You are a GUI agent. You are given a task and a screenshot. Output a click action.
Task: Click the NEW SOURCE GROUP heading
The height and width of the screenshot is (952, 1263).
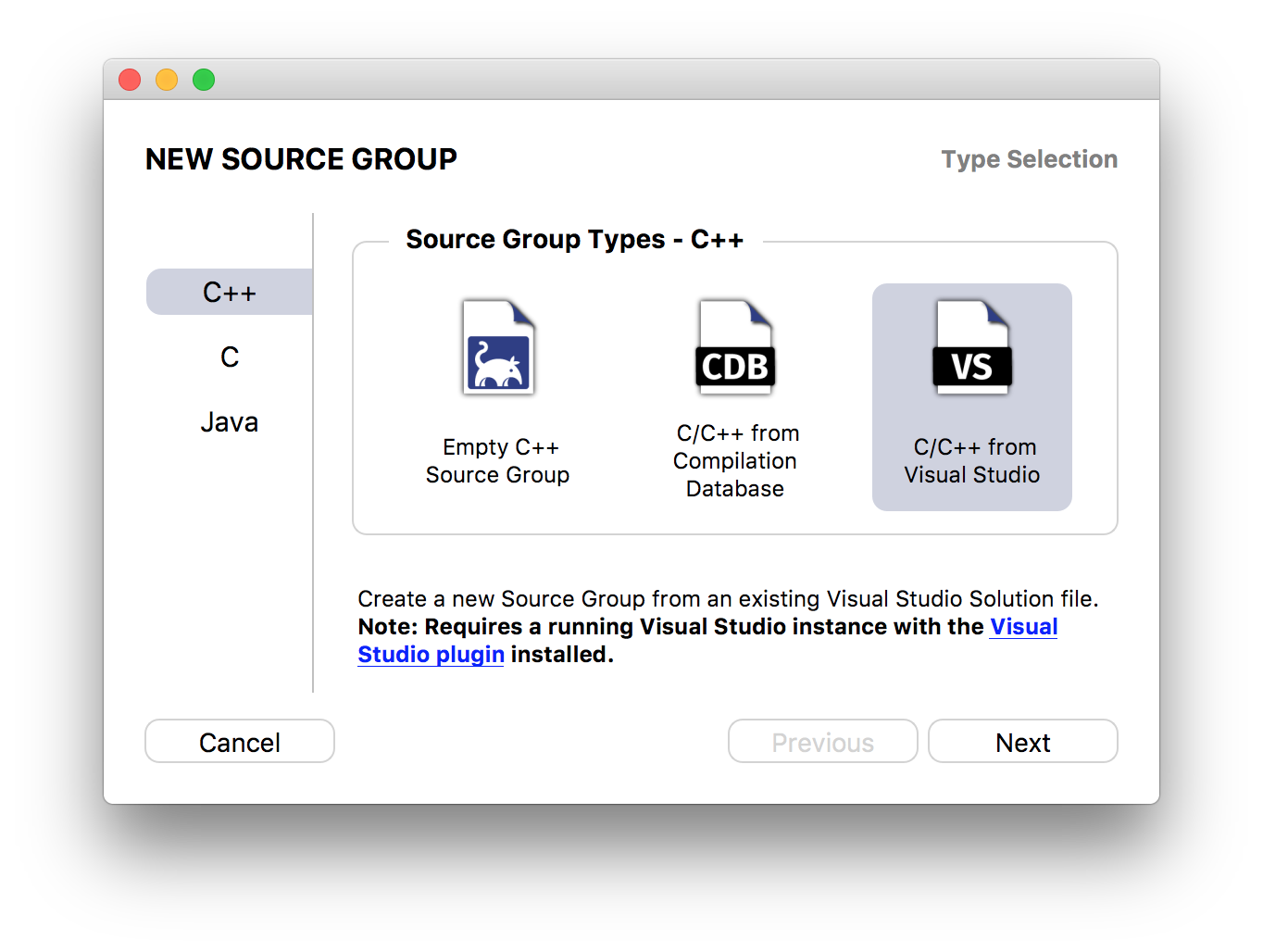pos(301,159)
